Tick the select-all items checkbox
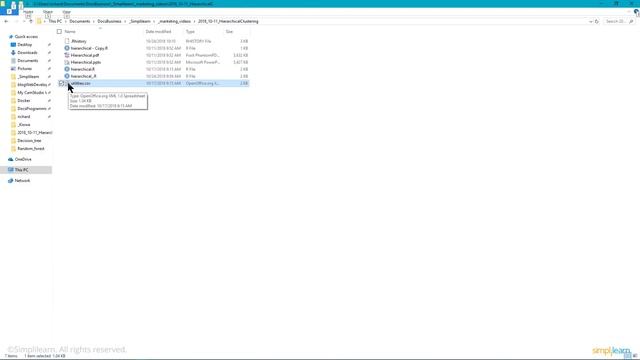This screenshot has height=360, width=640. click(x=59, y=31)
